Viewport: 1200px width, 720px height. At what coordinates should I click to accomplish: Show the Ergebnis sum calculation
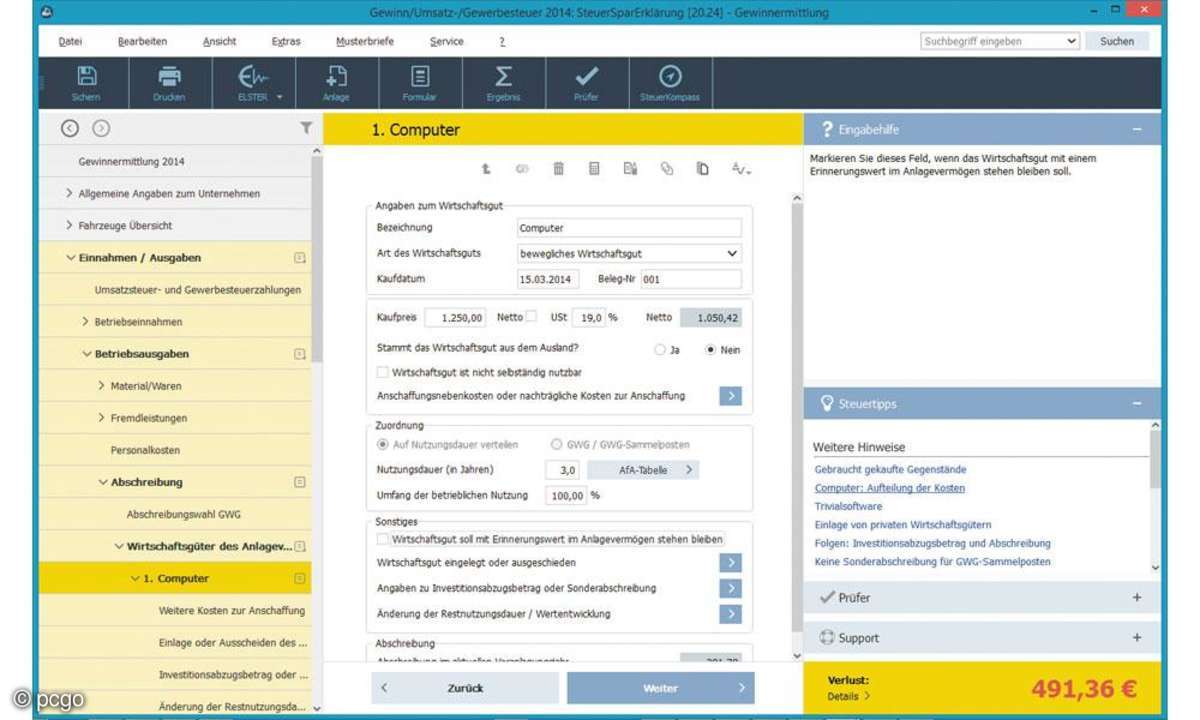pos(503,77)
